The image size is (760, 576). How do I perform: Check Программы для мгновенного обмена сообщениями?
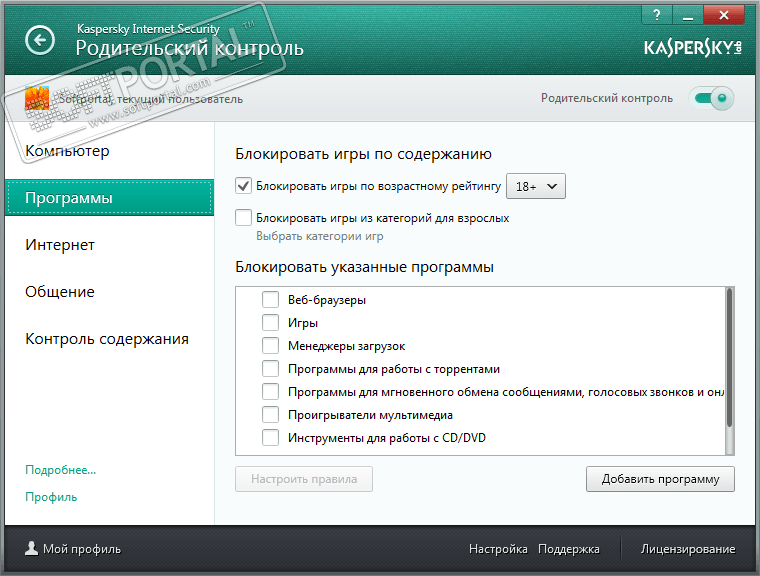270,392
